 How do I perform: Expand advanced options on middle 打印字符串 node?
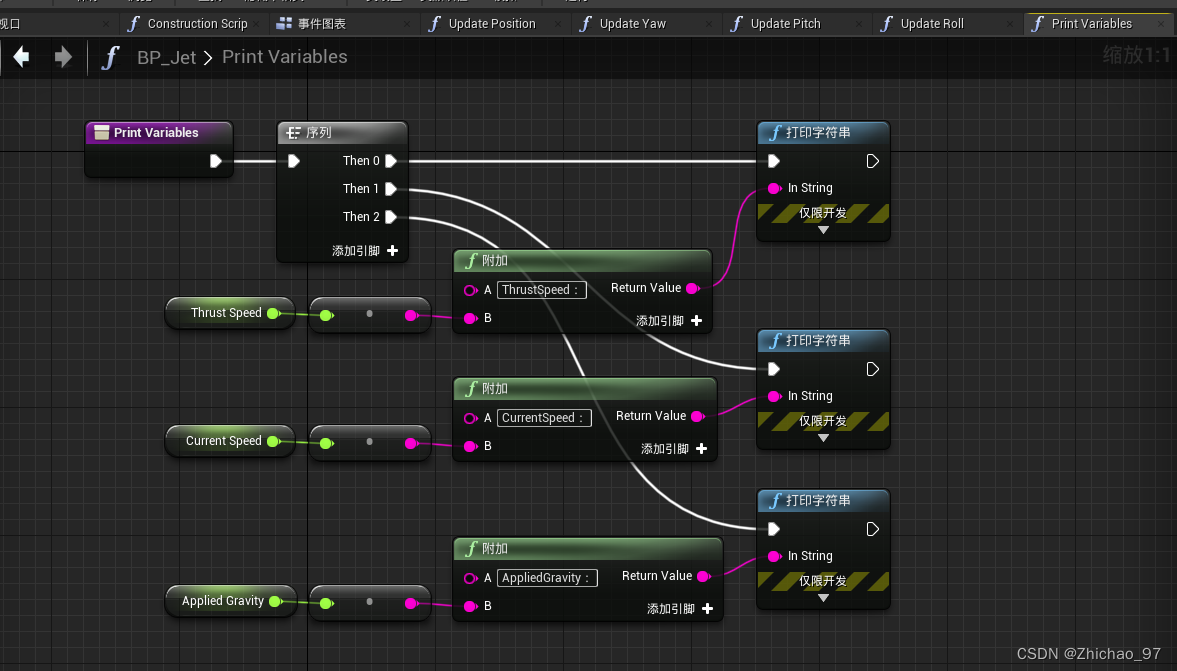click(x=823, y=438)
